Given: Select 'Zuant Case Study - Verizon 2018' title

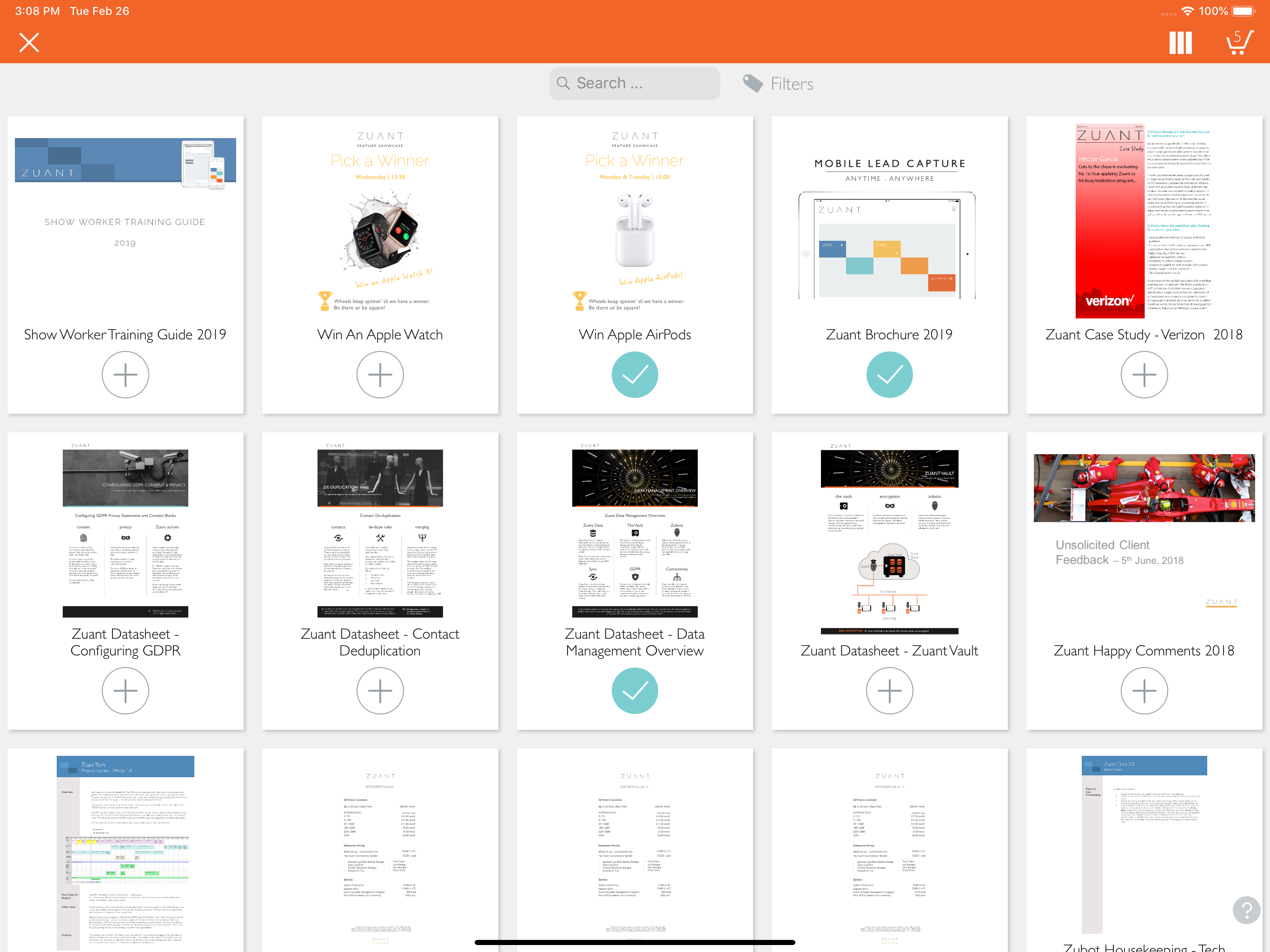Looking at the screenshot, I should click(1144, 335).
